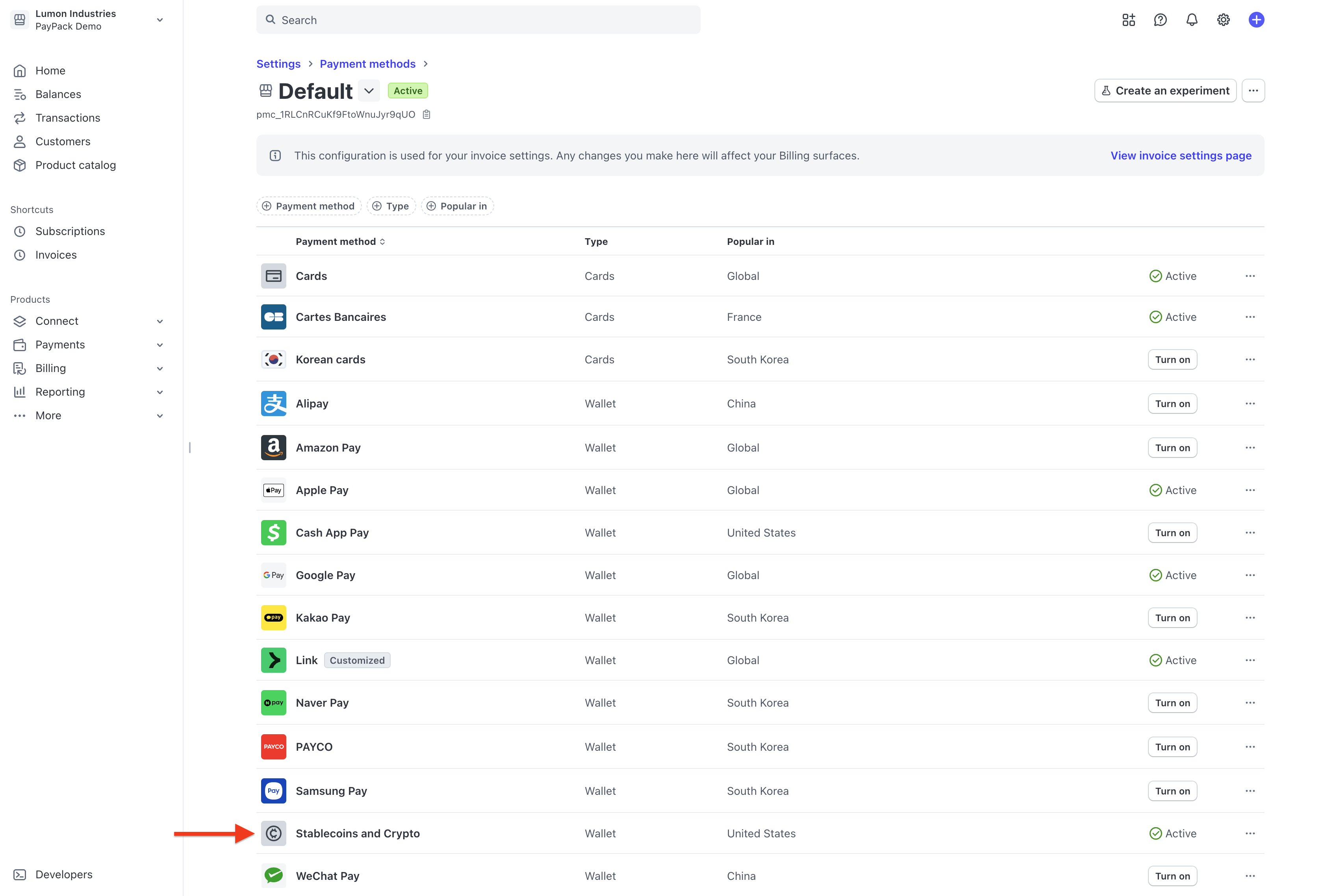Click the Amazon Pay logo icon
Viewport: 1335px width, 896px height.
coord(274,448)
